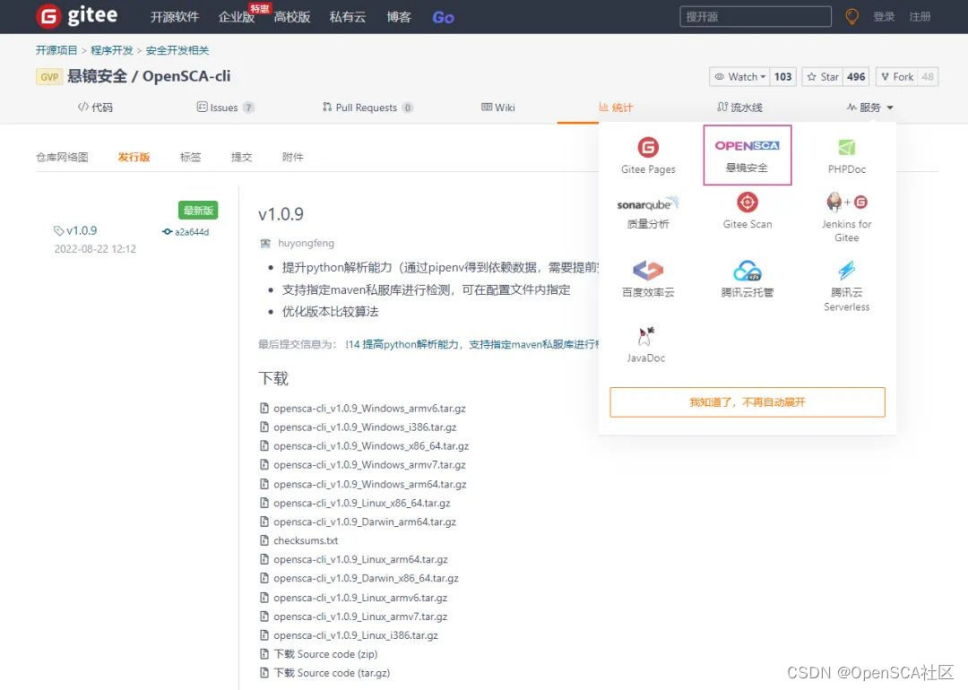Screen dimensions: 968x690
Task: Click the lightbulb notification icon
Action: (852, 17)
